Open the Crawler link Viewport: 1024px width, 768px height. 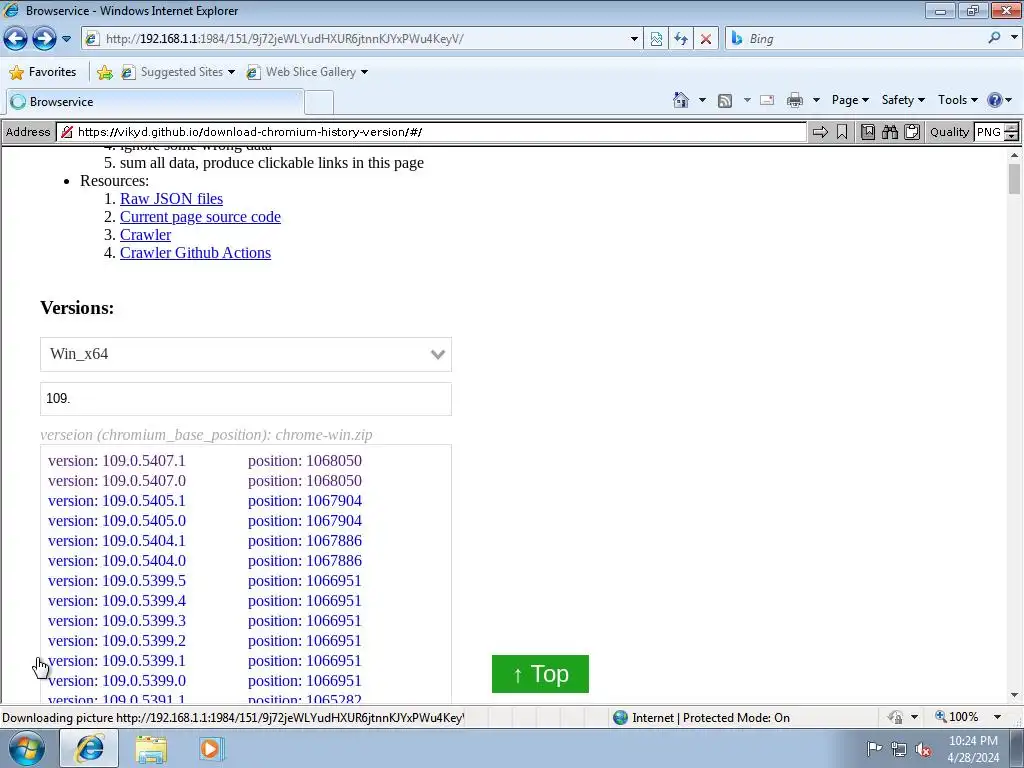[x=146, y=234]
